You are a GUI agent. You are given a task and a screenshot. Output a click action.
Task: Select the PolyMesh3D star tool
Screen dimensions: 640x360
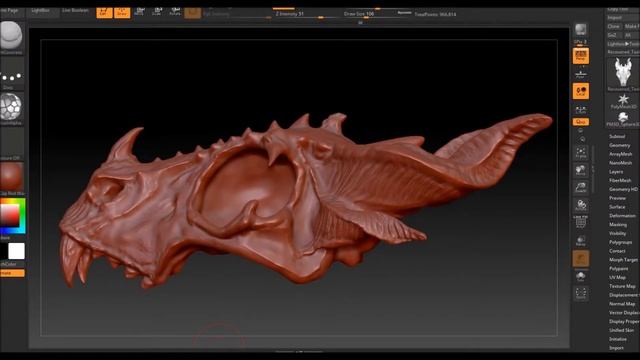pyautogui.click(x=623, y=101)
